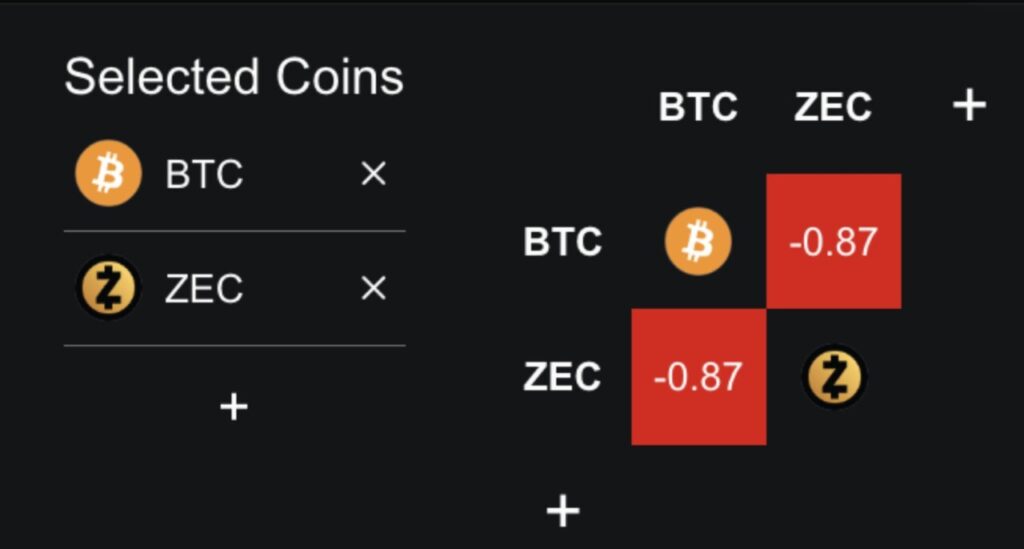Click the red -0.87 cell in the BTC row
The image size is (1024, 549).
click(x=833, y=241)
